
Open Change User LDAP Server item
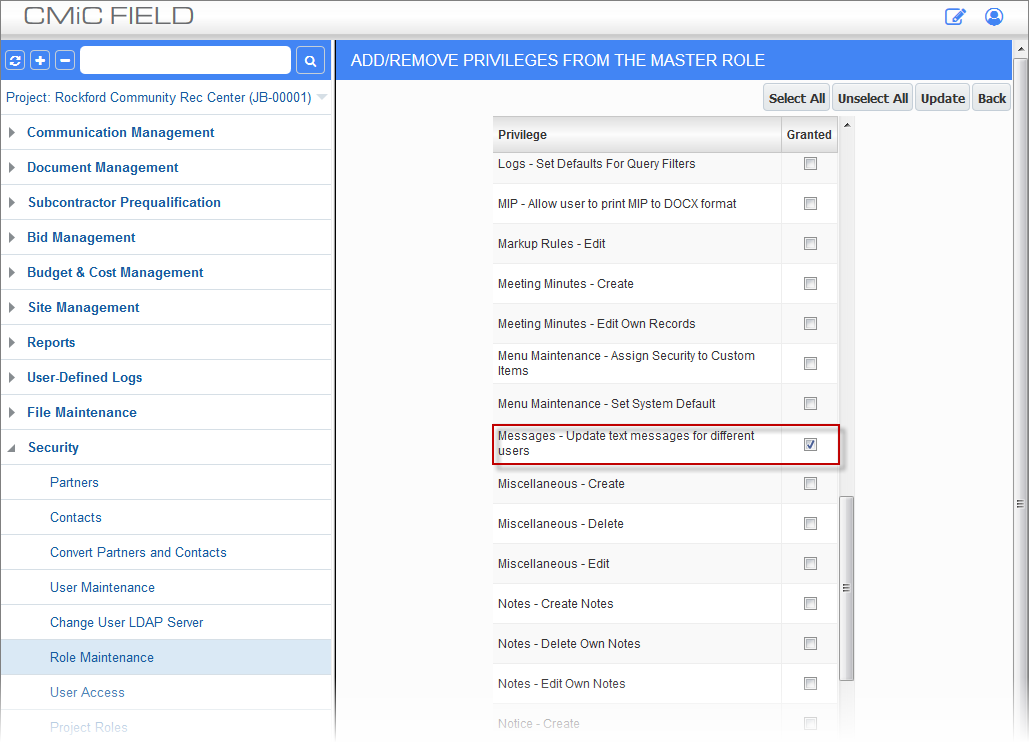click(127, 622)
